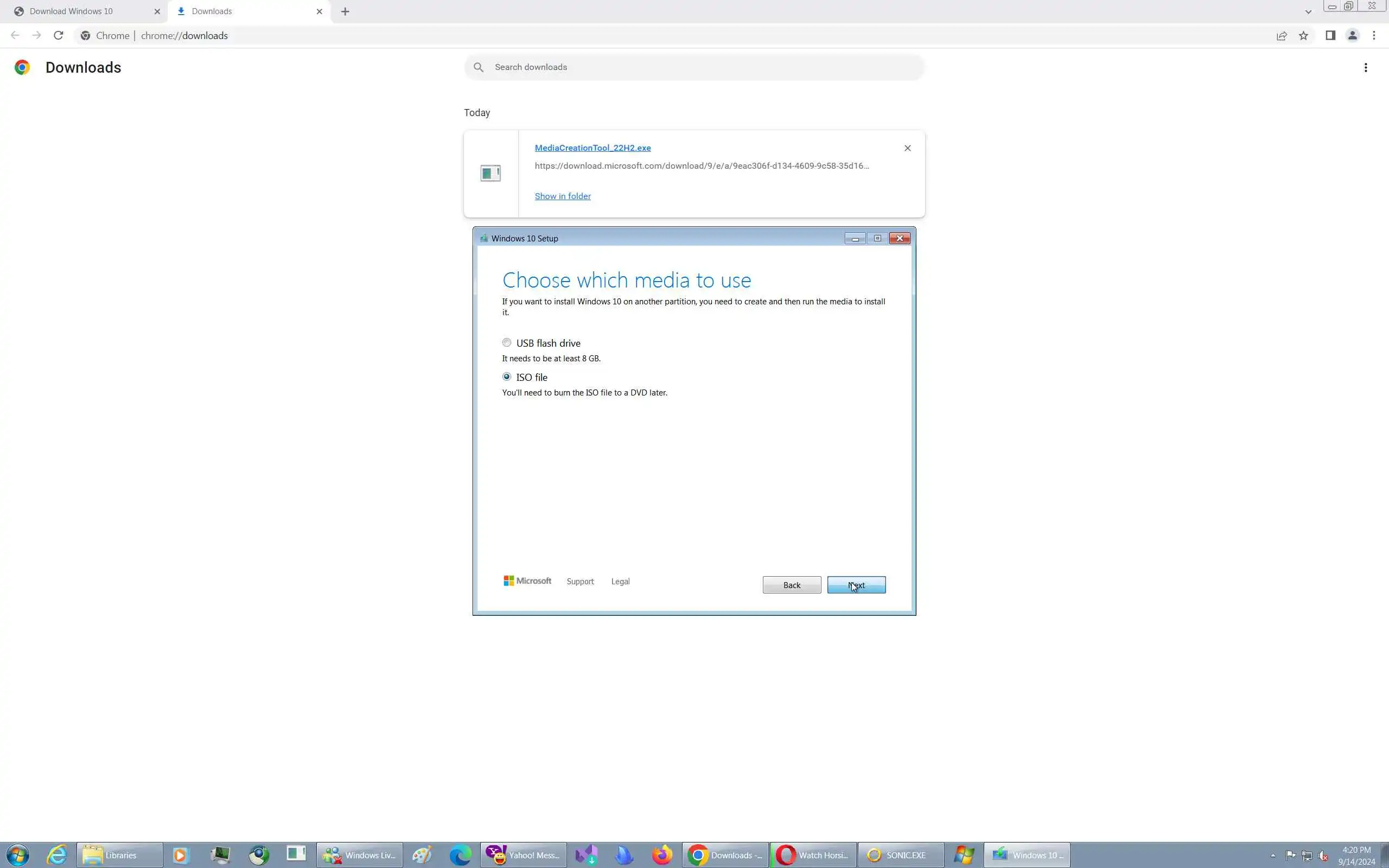Click the Chrome reload page icon

[58, 36]
